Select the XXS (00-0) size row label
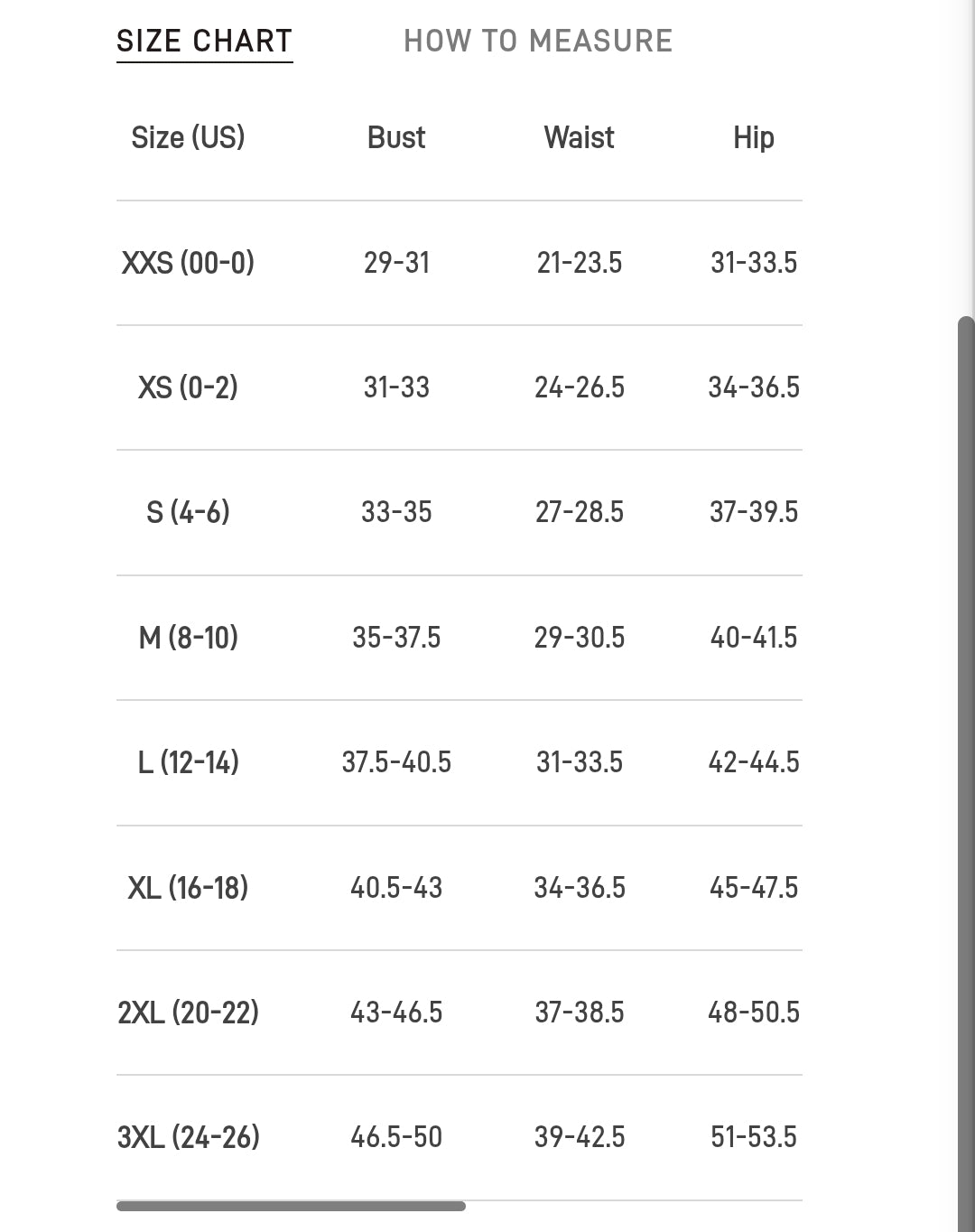 tap(188, 263)
